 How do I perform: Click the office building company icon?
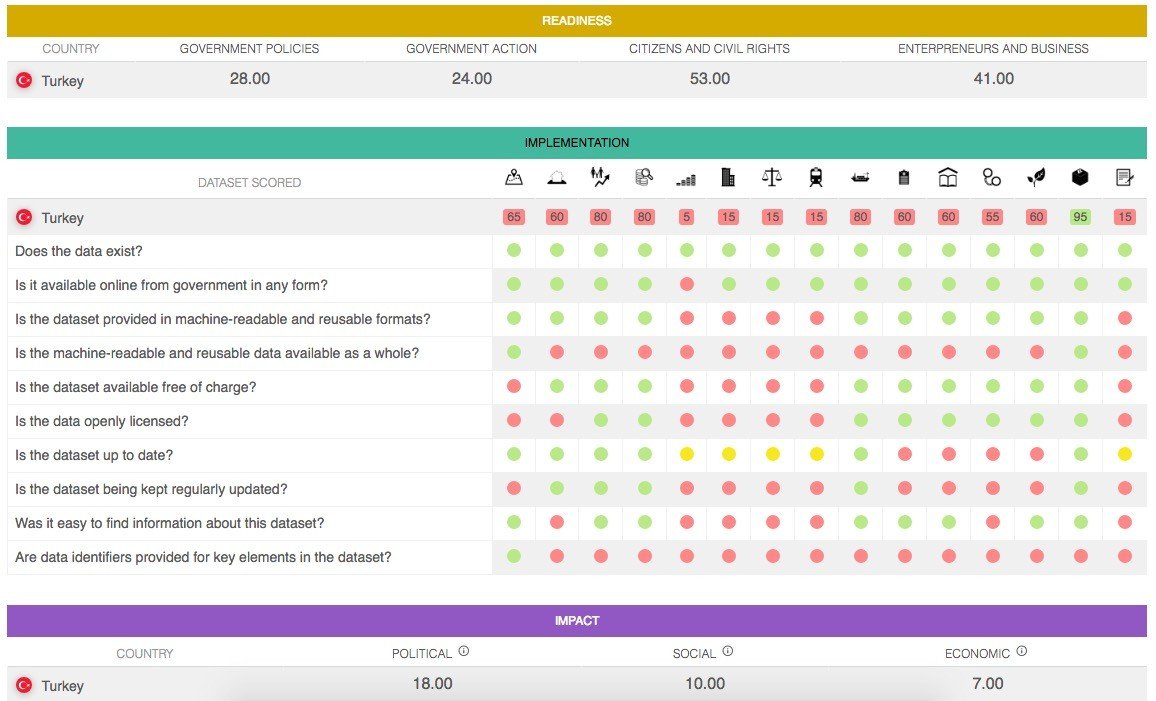pos(728,178)
